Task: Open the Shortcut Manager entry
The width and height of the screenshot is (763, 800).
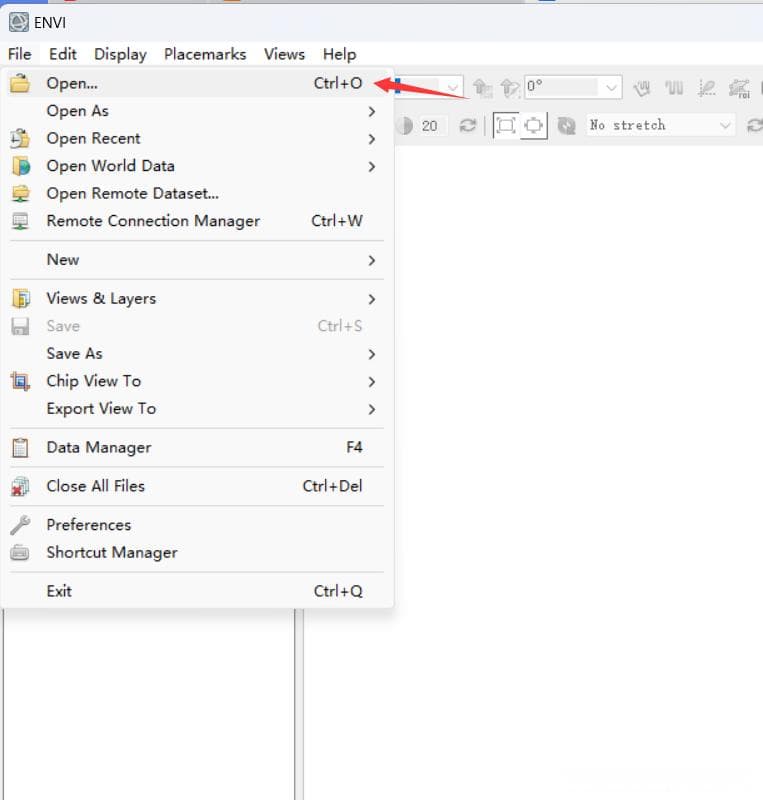Action: click(196, 553)
